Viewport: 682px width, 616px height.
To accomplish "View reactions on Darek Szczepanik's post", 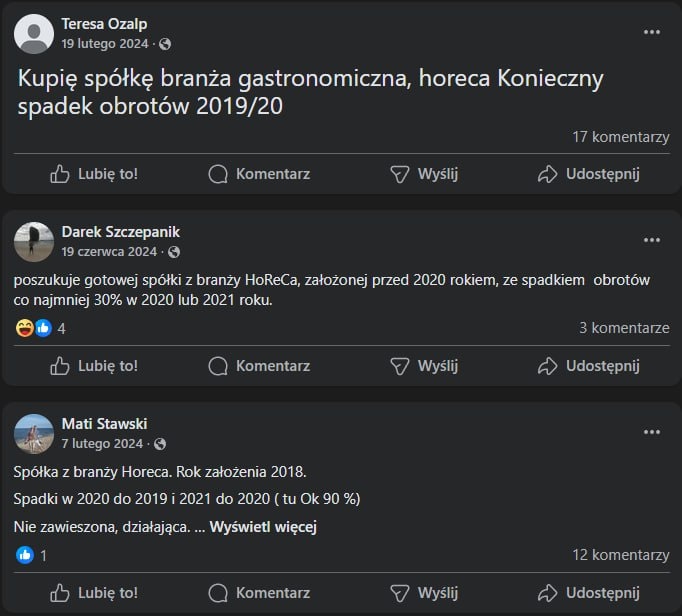I will pyautogui.click(x=41, y=328).
